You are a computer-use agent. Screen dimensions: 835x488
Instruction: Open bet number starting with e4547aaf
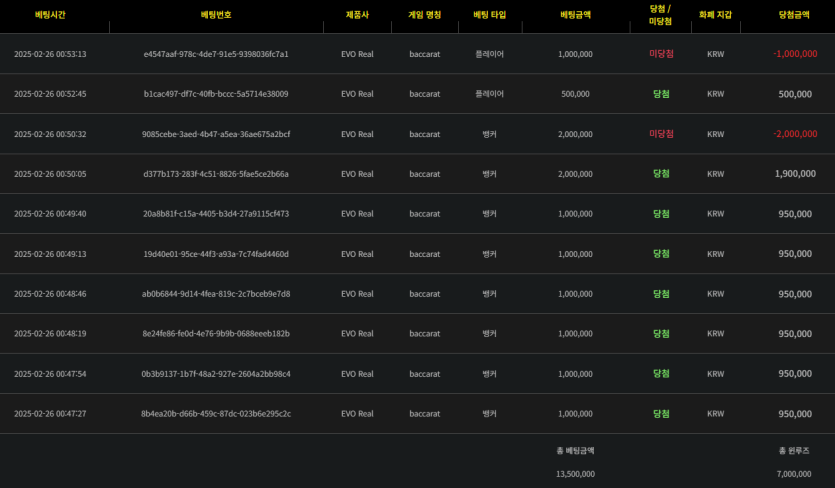pos(216,54)
